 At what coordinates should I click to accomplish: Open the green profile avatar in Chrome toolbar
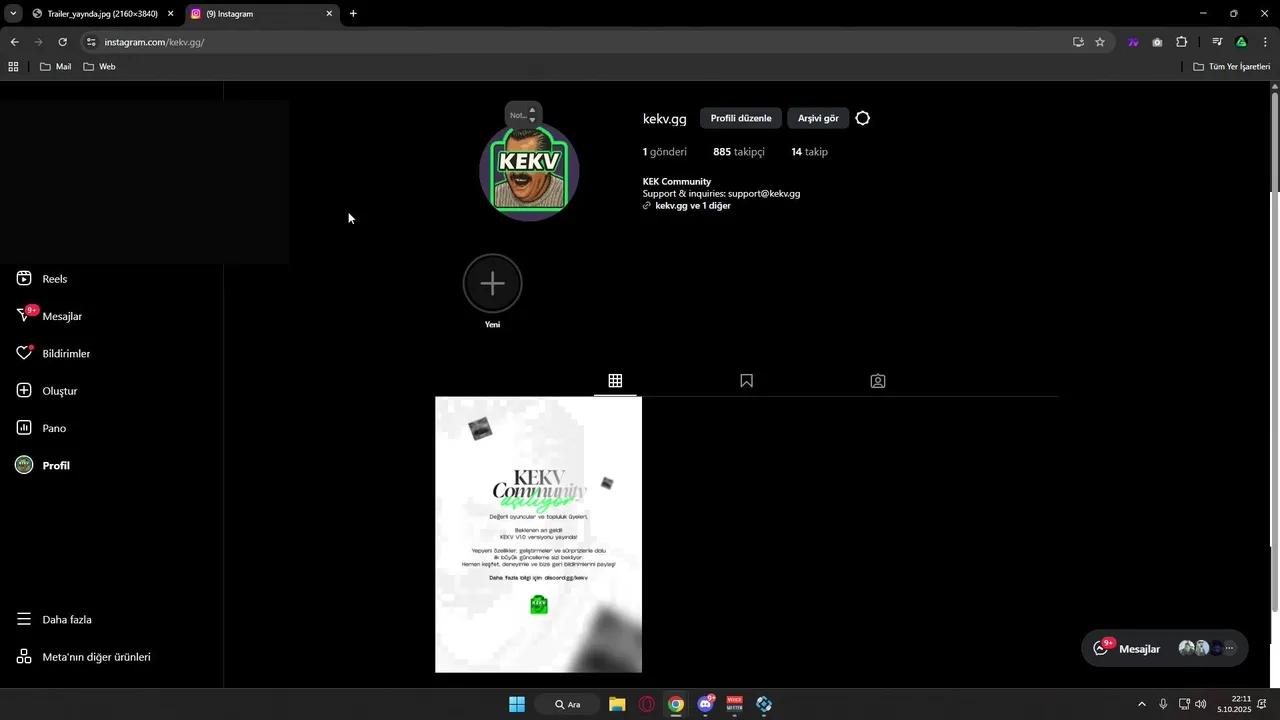pos(1241,42)
